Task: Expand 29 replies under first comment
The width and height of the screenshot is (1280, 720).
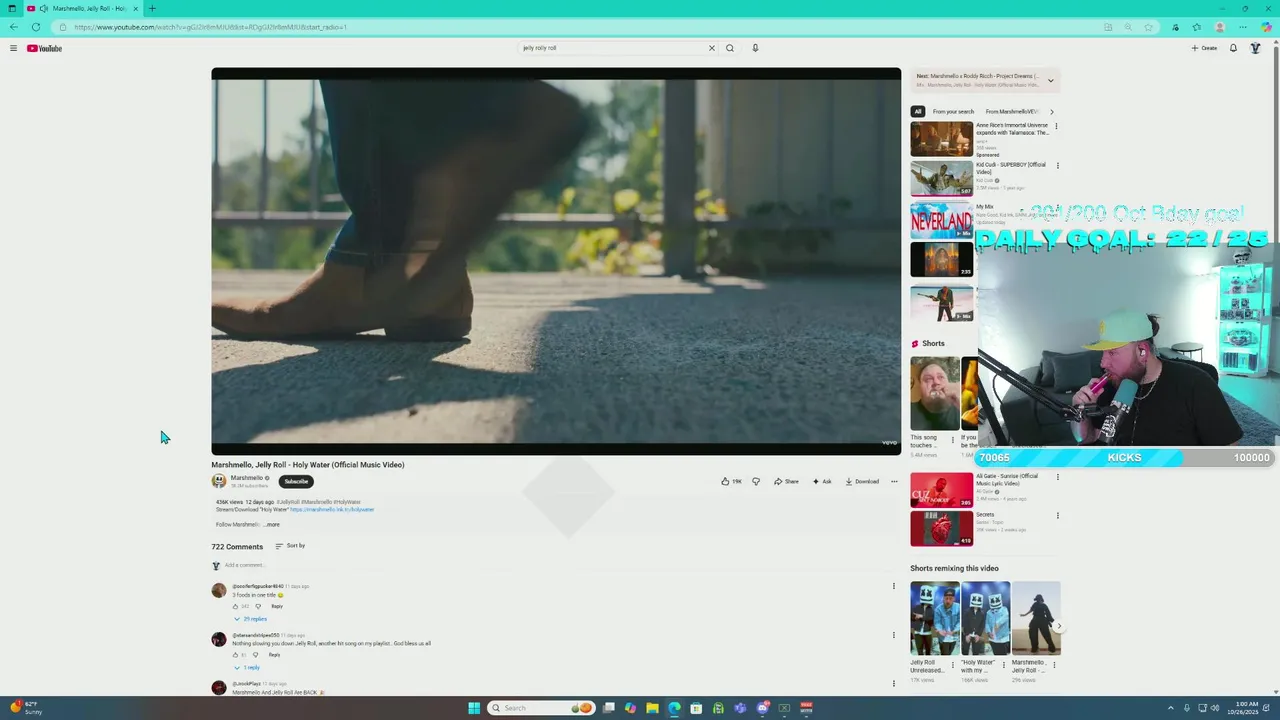Action: 251,619
